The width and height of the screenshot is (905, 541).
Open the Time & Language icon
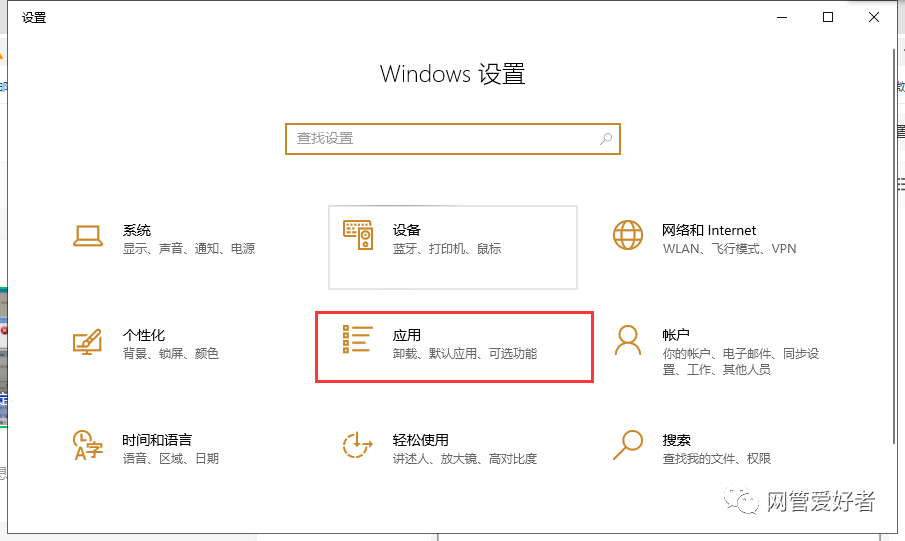[x=88, y=445]
